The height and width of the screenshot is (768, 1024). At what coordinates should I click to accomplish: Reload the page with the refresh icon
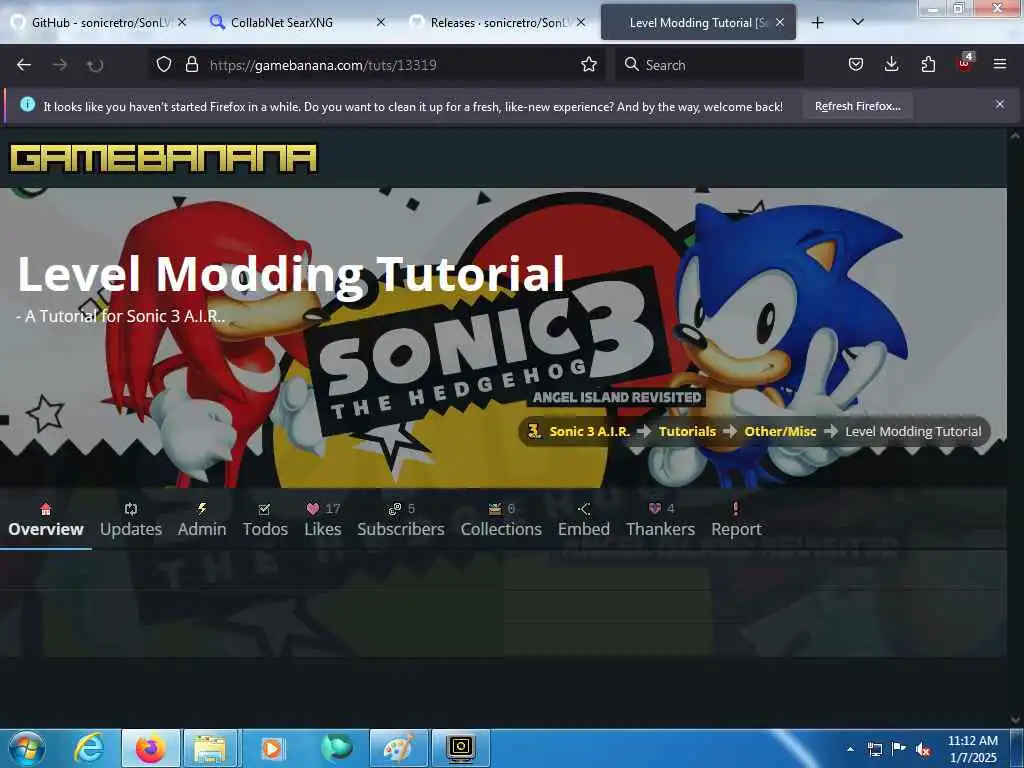[x=95, y=65]
